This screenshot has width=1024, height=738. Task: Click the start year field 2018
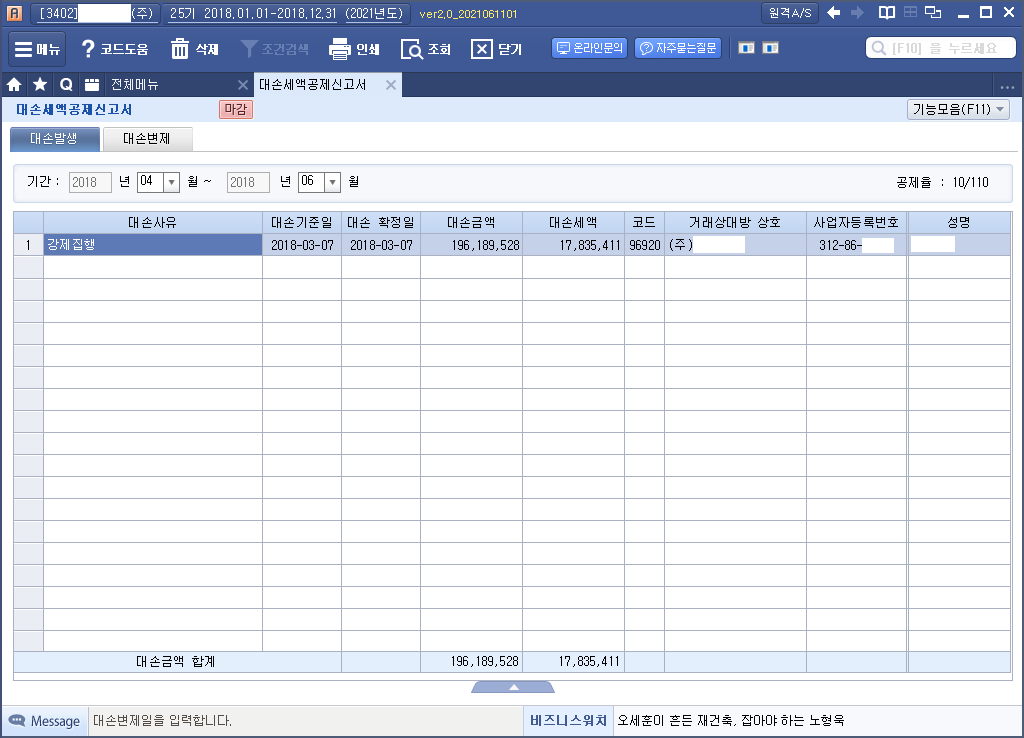tap(90, 182)
